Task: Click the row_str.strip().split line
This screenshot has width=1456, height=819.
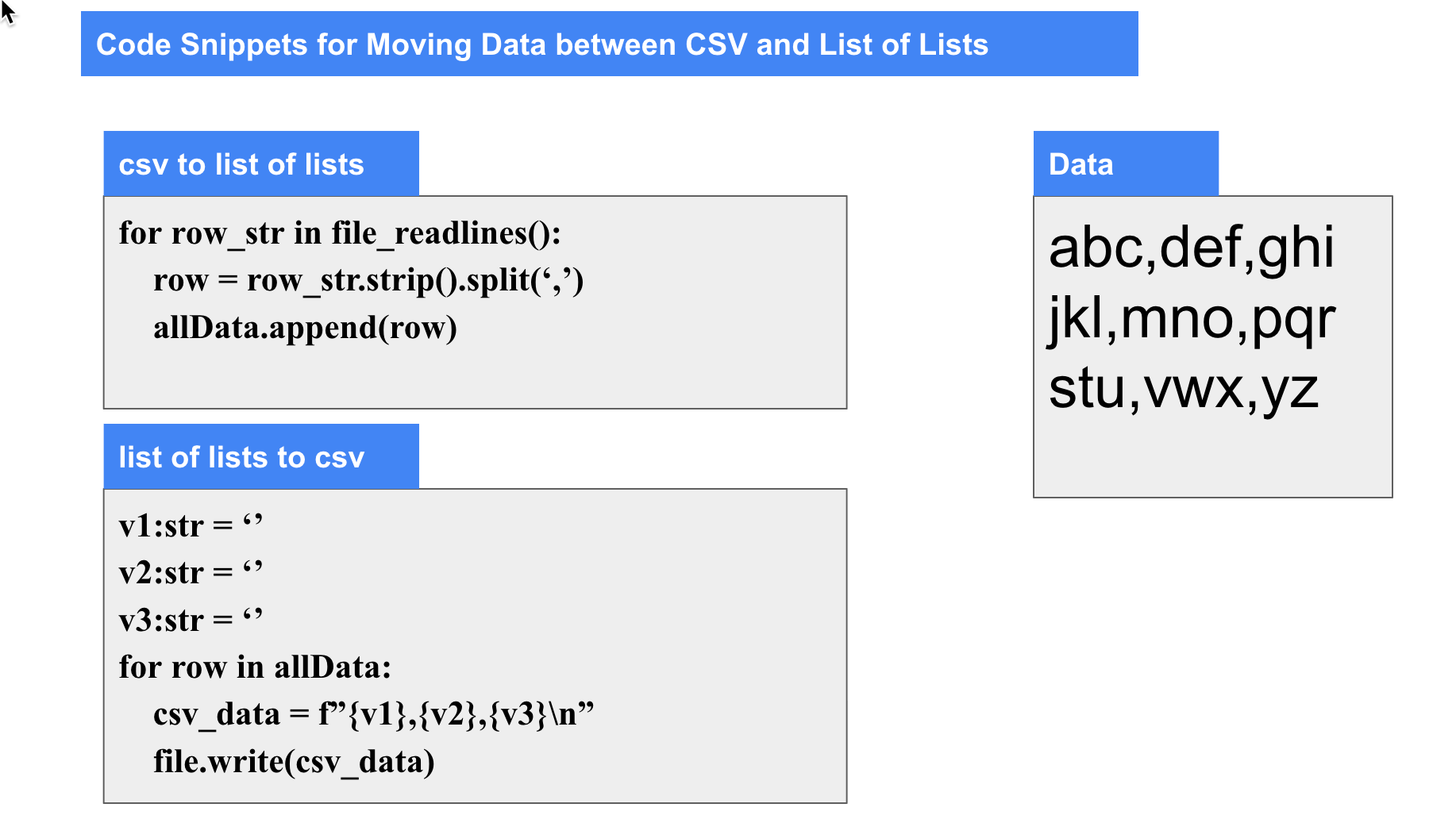Action: point(368,280)
